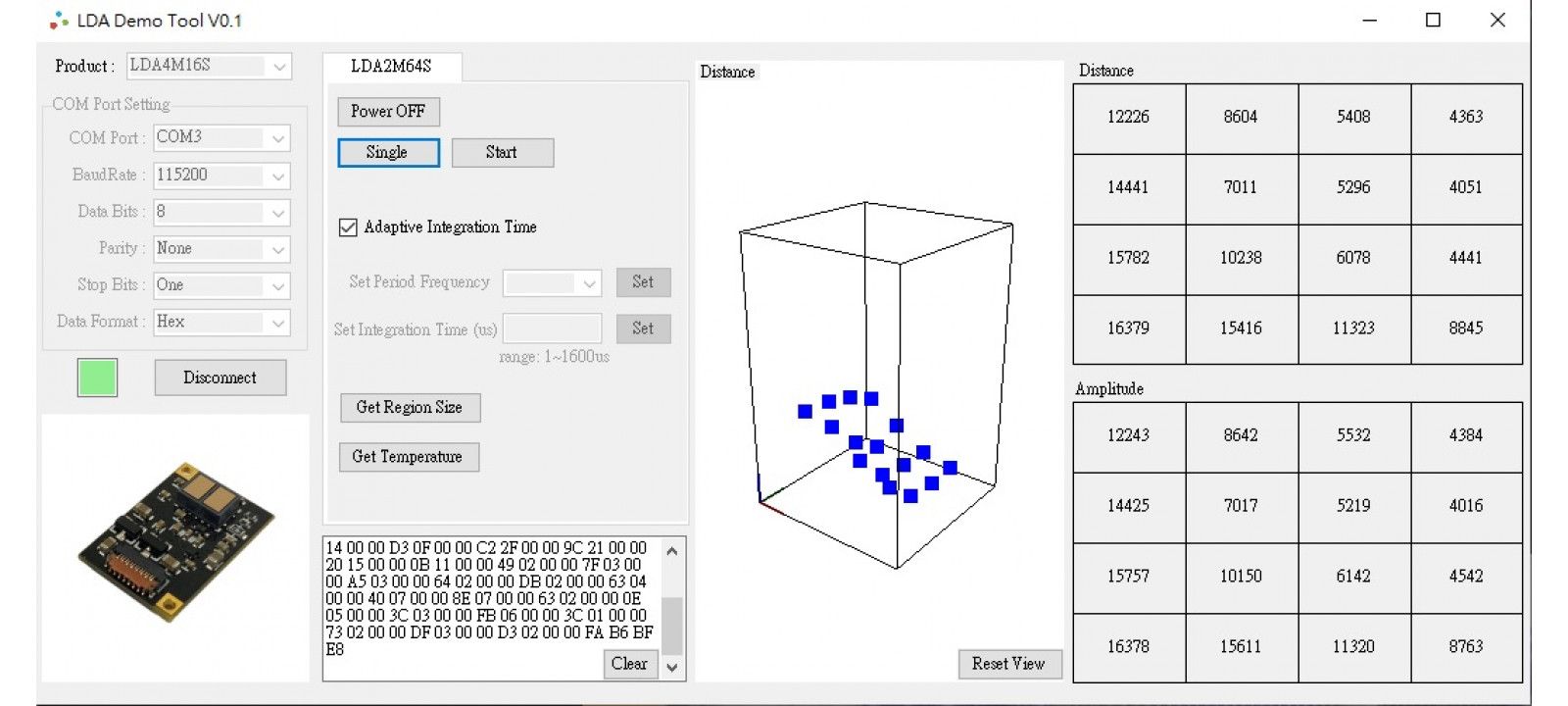This screenshot has height=706, width=1568.
Task: Click the Disconnect button
Action: (x=220, y=378)
